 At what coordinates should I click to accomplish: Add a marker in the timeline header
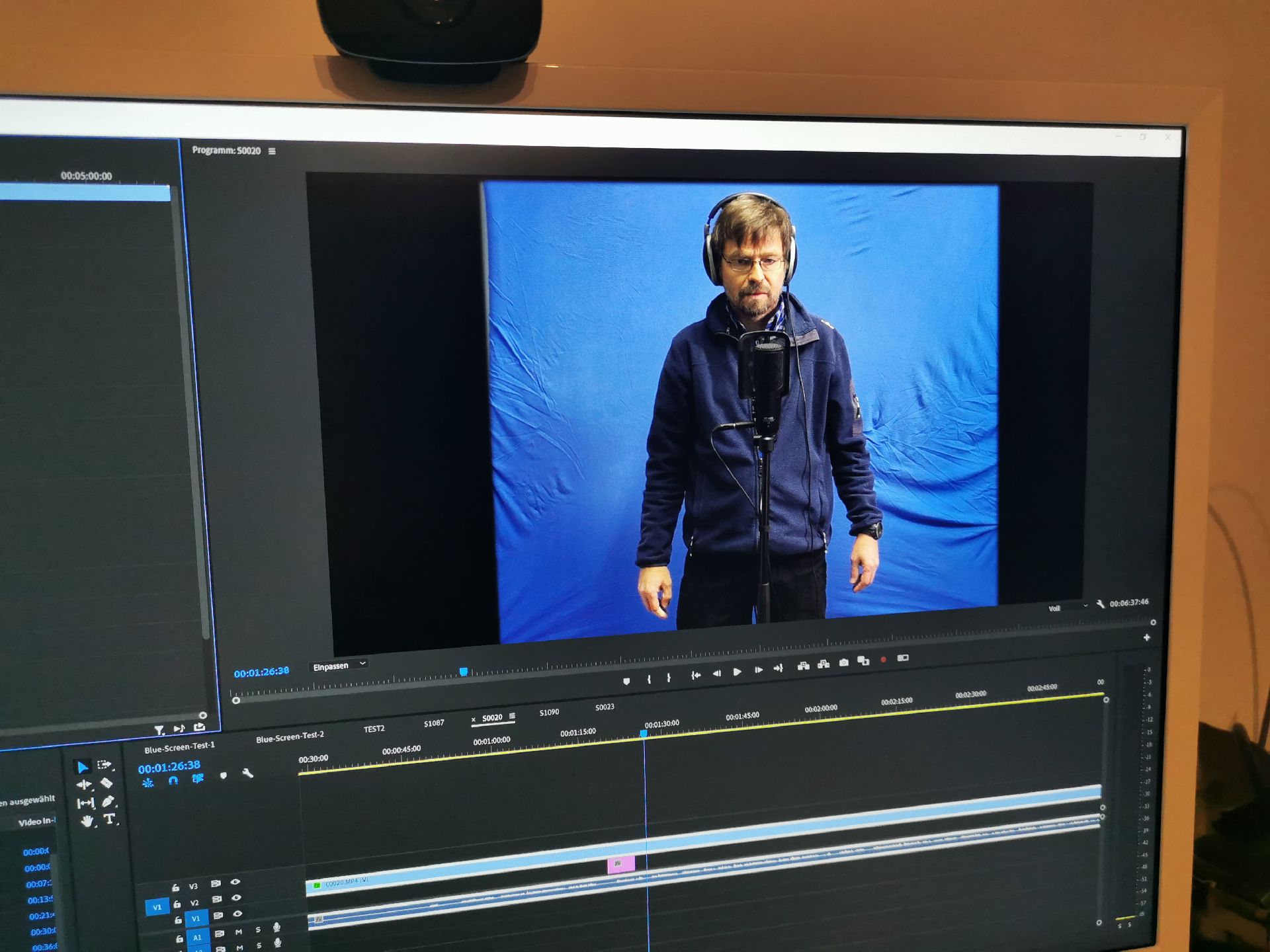click(223, 775)
